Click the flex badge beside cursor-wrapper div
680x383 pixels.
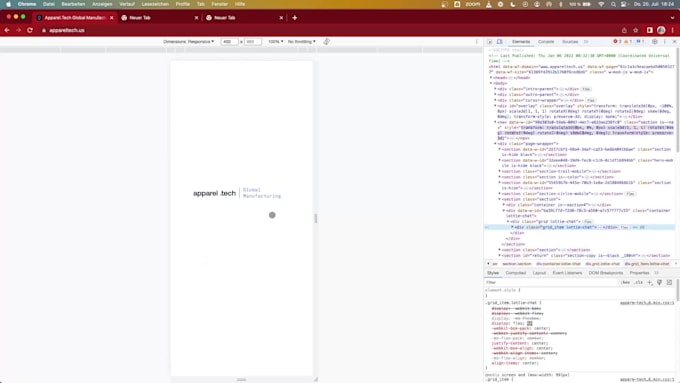click(x=590, y=100)
